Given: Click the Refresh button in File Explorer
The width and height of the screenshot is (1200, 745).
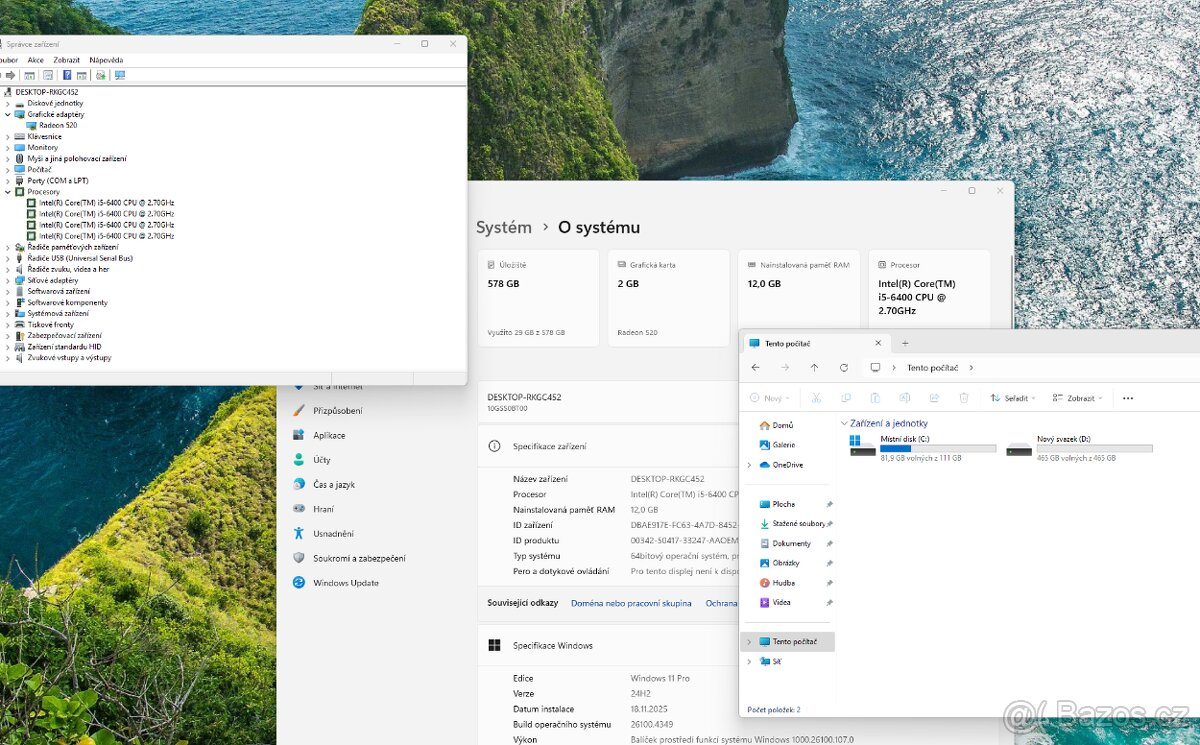Looking at the screenshot, I should point(844,368).
